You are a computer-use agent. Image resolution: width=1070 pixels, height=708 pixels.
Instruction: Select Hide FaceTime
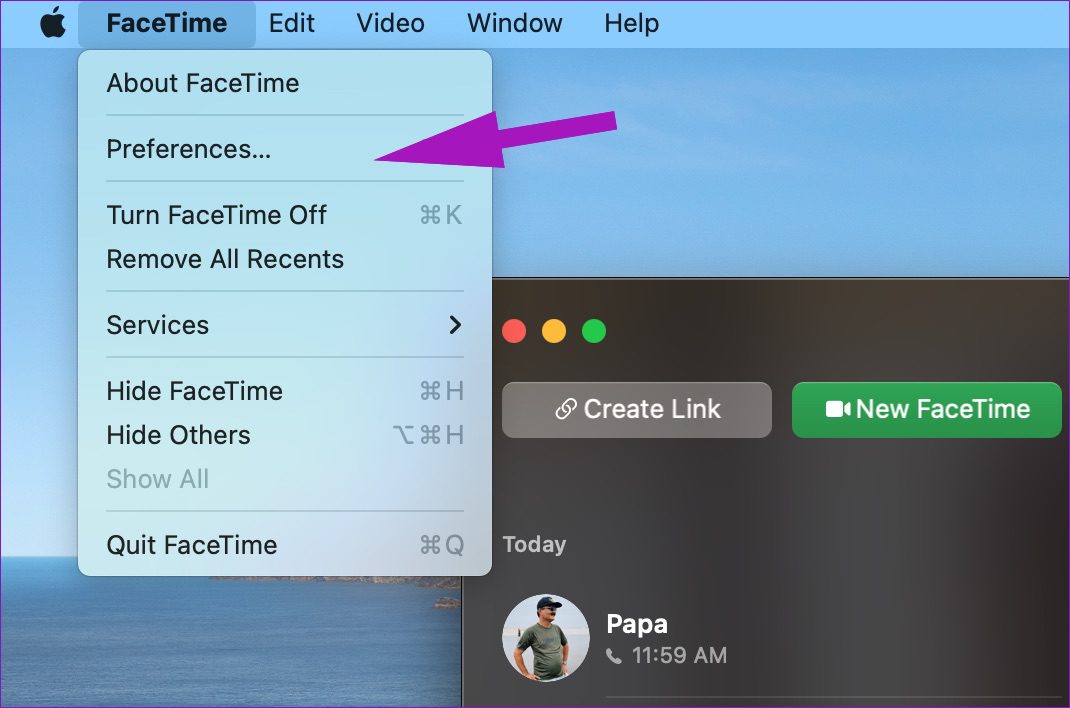click(194, 390)
